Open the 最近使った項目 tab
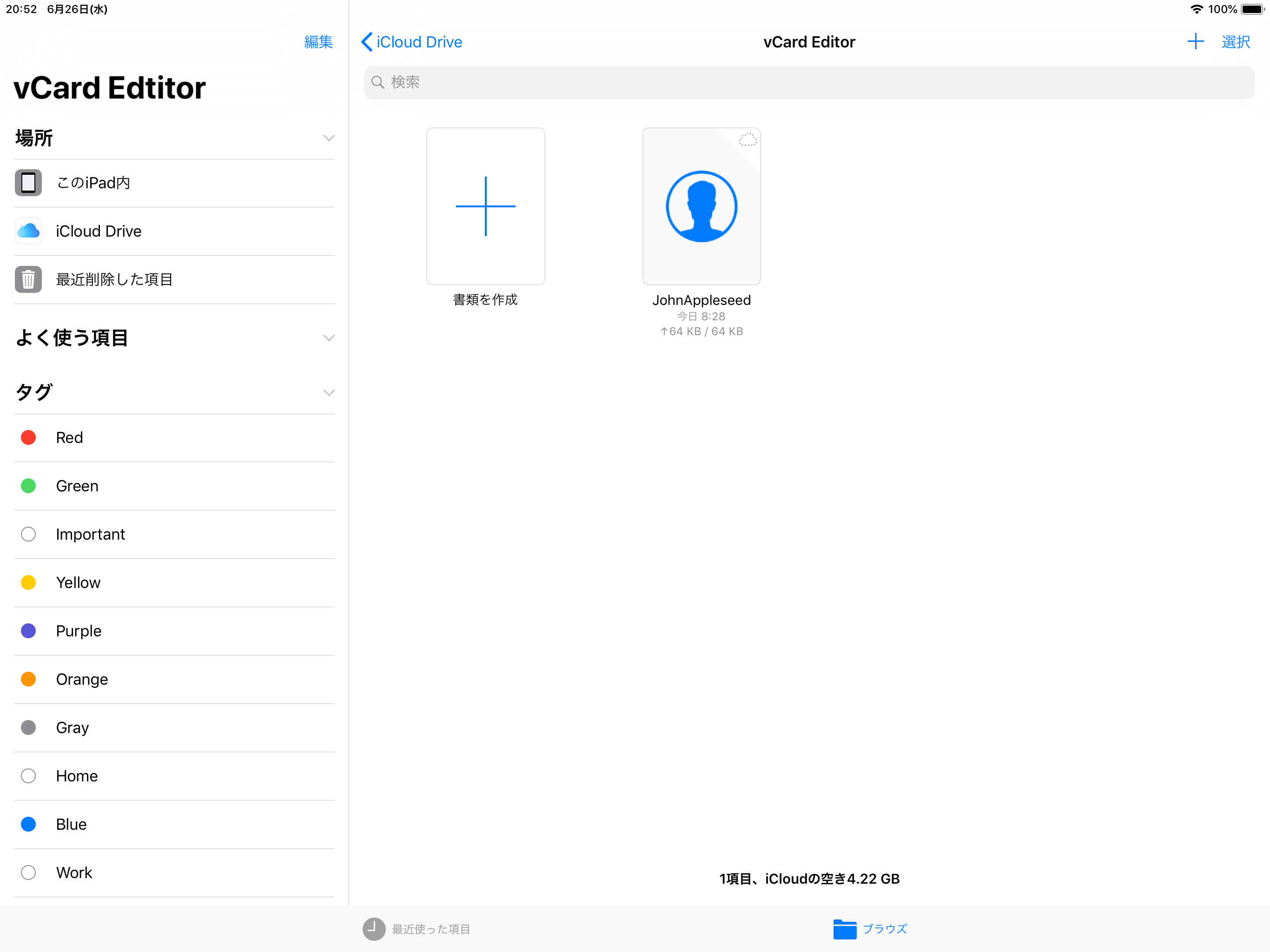1270x952 pixels. tap(416, 928)
